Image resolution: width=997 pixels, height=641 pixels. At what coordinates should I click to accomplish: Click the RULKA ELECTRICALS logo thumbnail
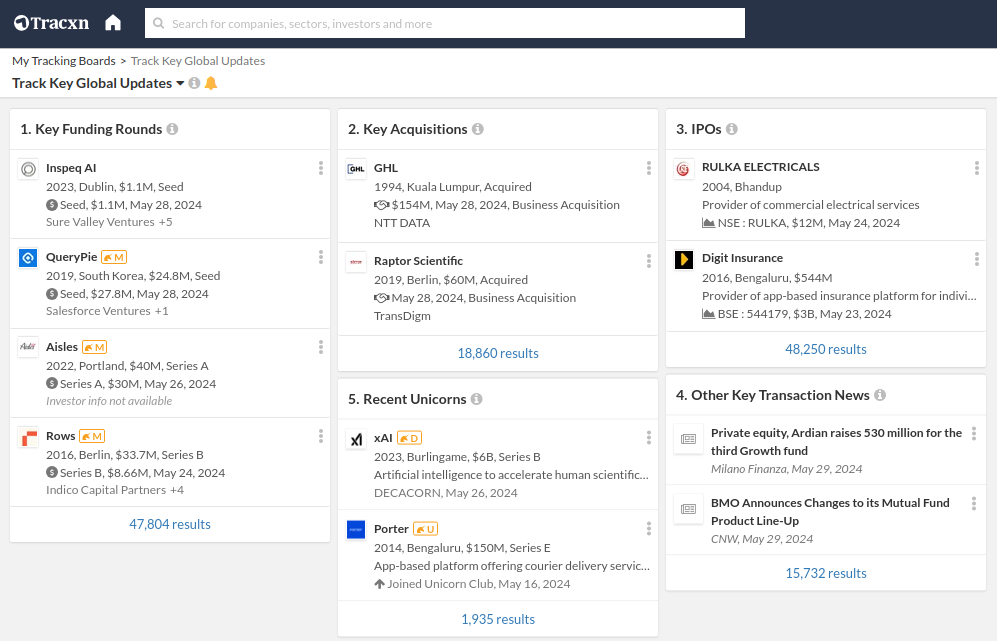pyautogui.click(x=684, y=169)
